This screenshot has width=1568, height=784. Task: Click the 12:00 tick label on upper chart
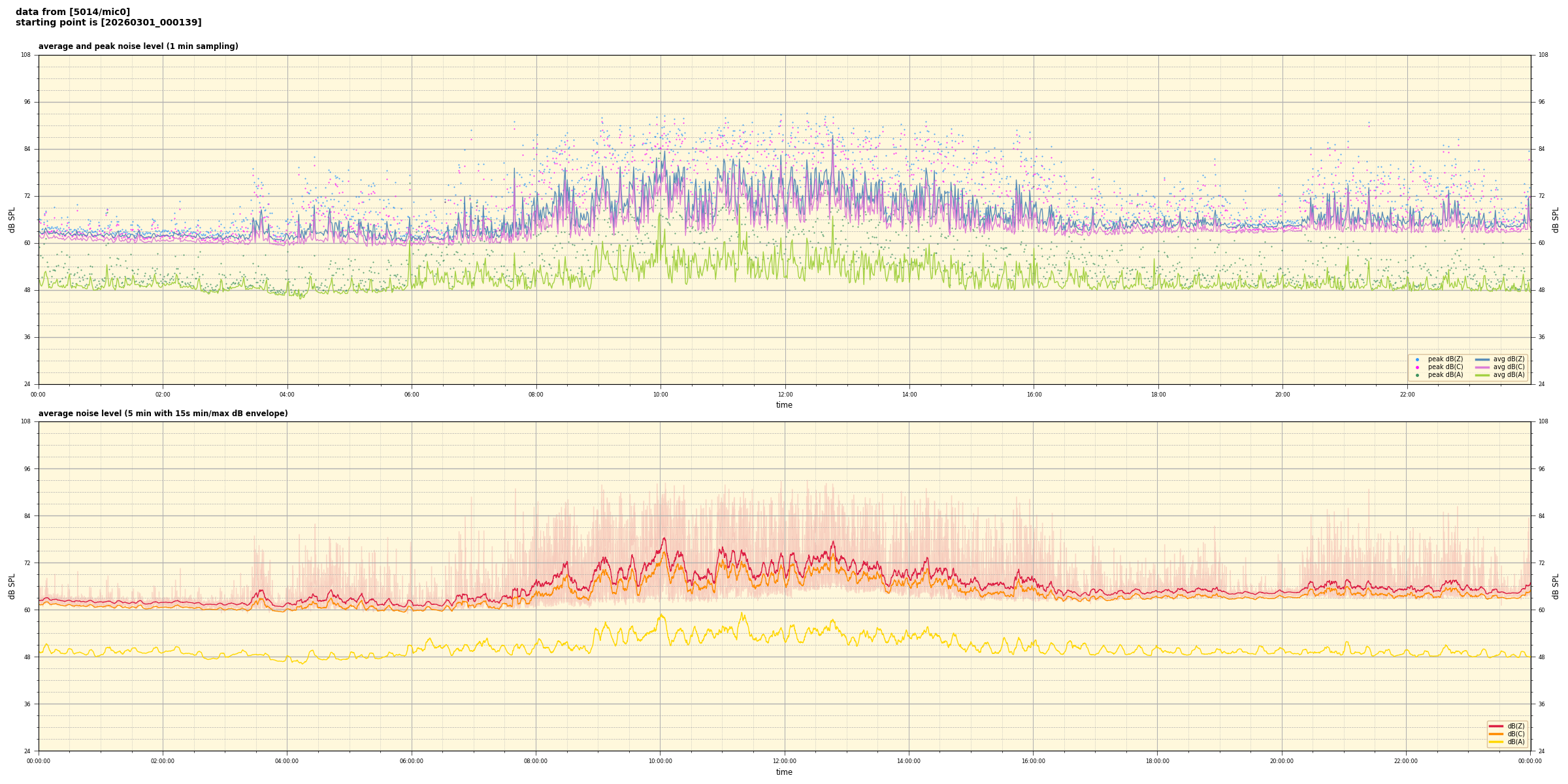click(785, 395)
